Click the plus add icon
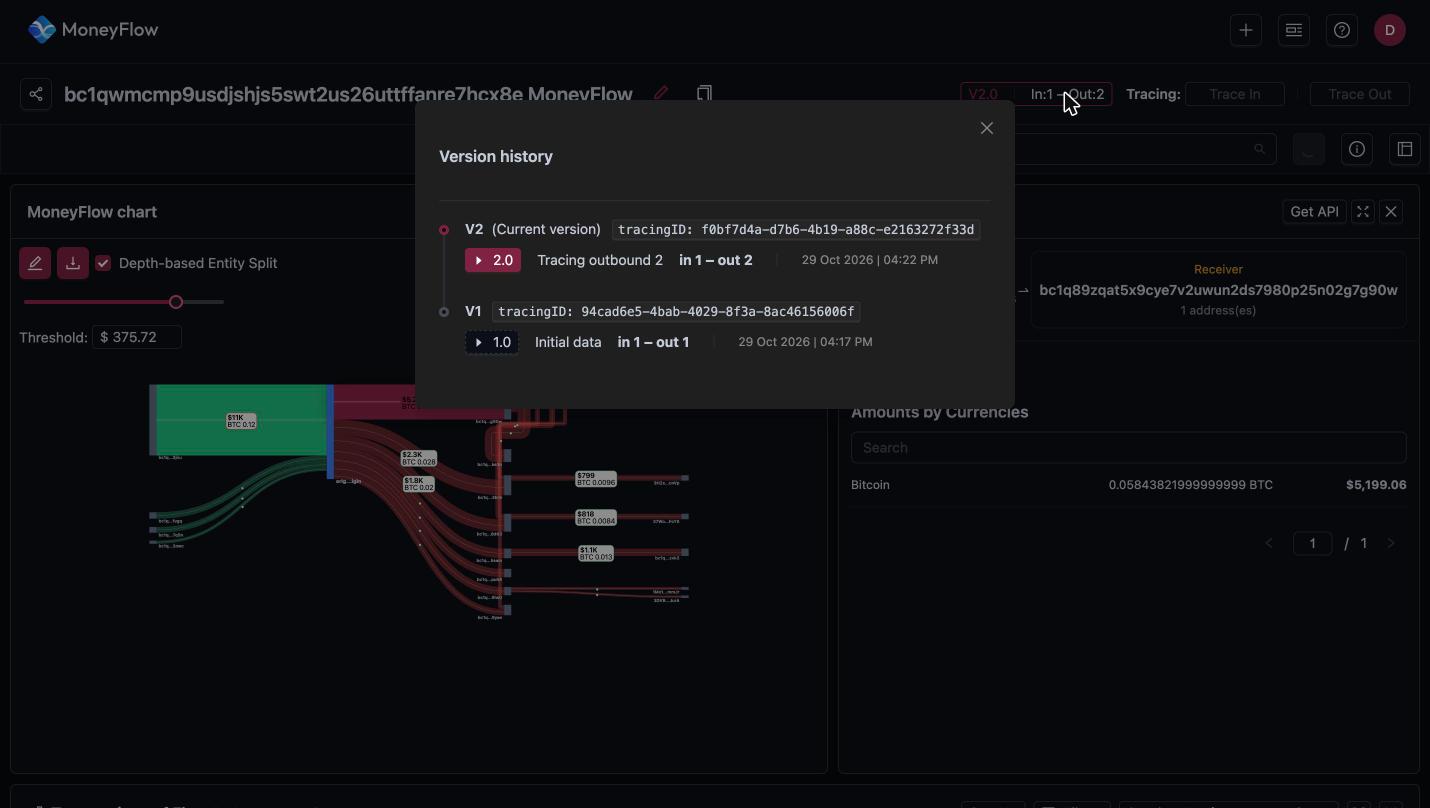This screenshot has height=808, width=1430. pos(1246,30)
